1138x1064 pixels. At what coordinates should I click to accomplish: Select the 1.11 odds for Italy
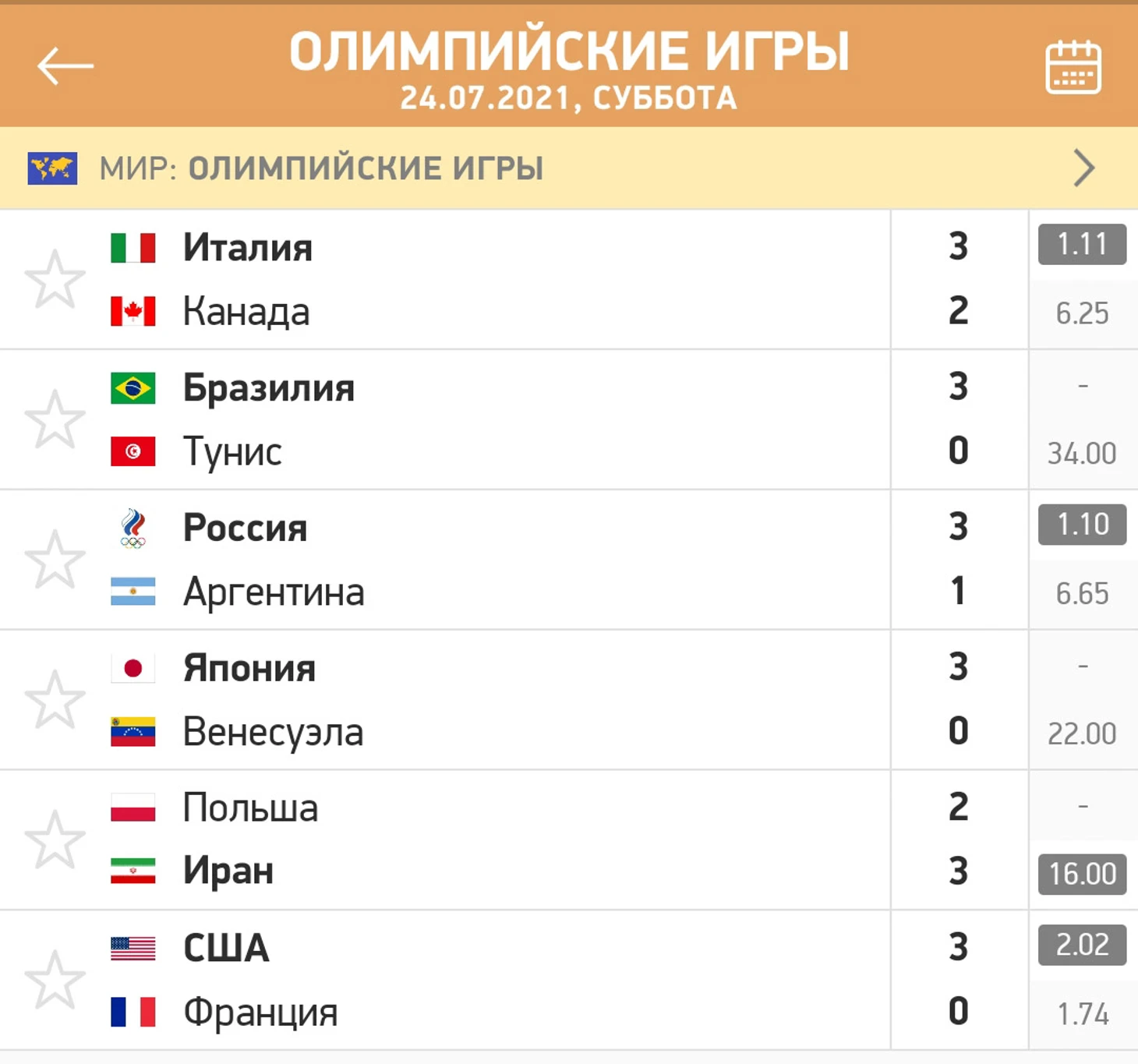tap(1082, 245)
